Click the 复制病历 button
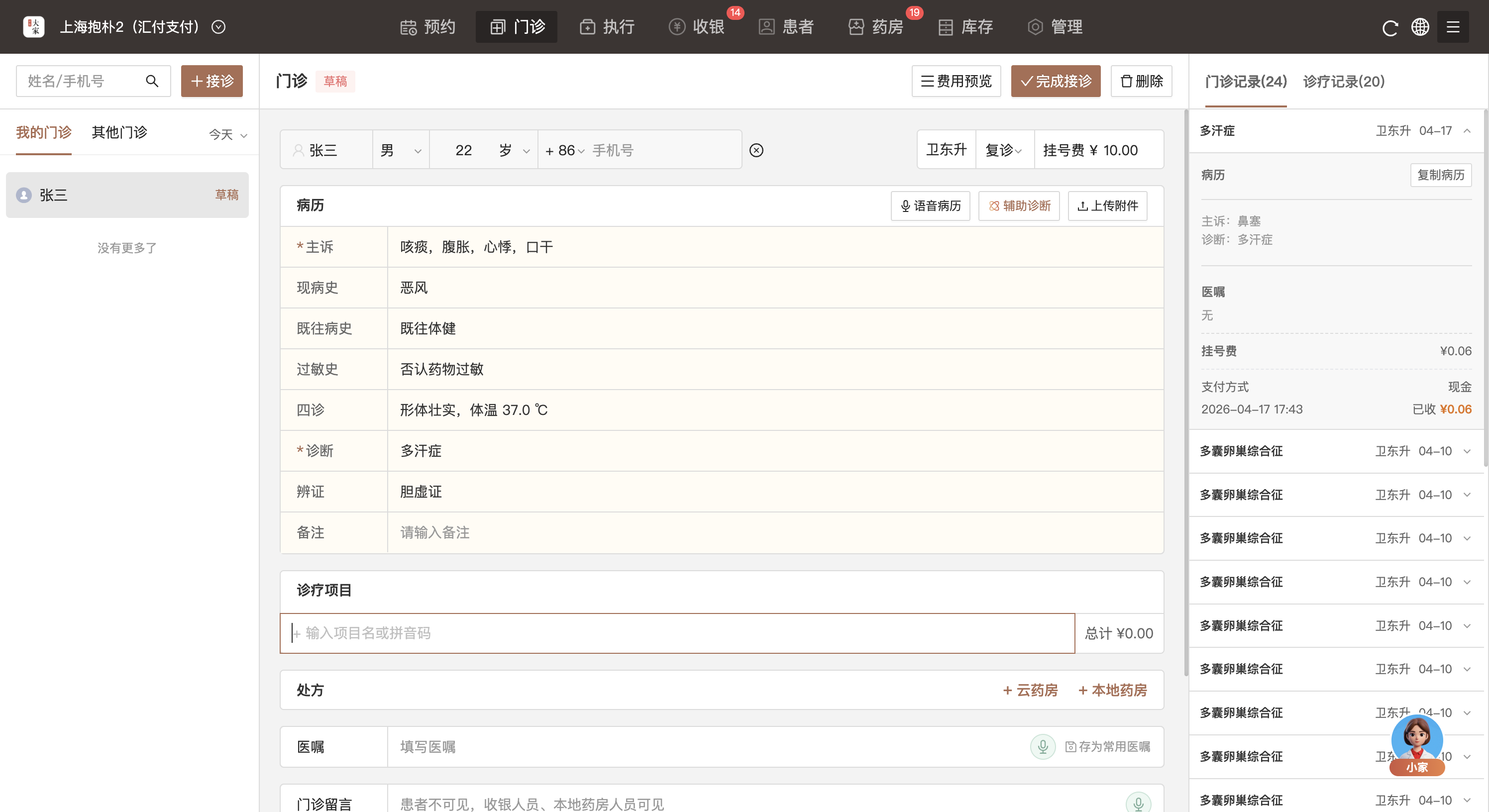Viewport: 1489px width, 812px height. [1440, 175]
